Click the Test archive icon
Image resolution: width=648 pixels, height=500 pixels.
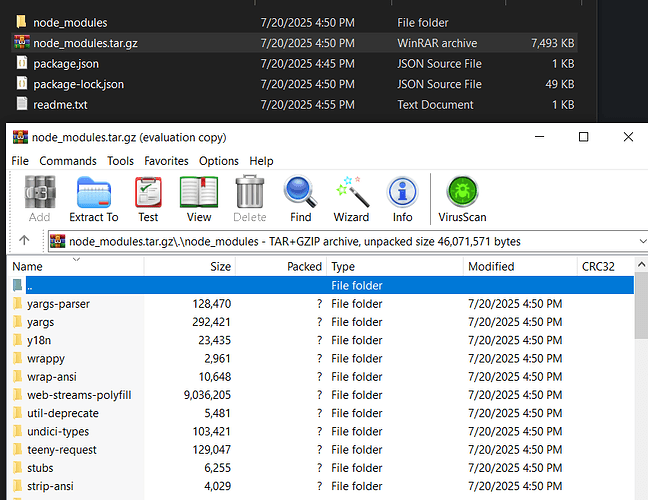point(148,198)
